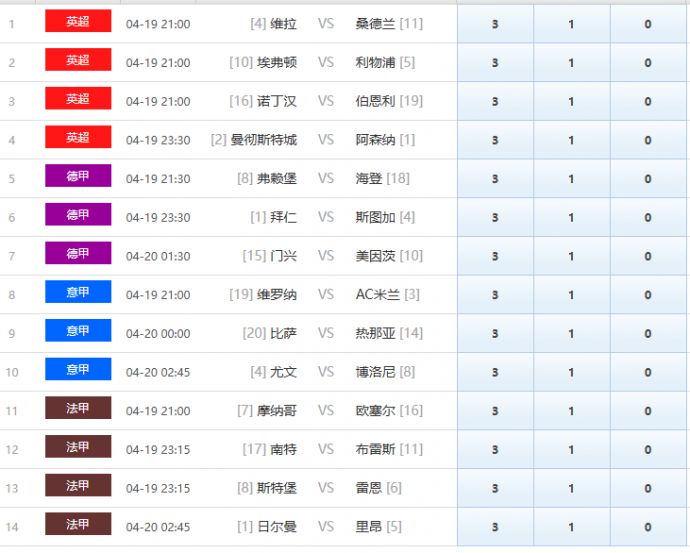Choose 3 for 日尔曼 vs 里昂 match
The width and height of the screenshot is (690, 553).
pos(495,527)
